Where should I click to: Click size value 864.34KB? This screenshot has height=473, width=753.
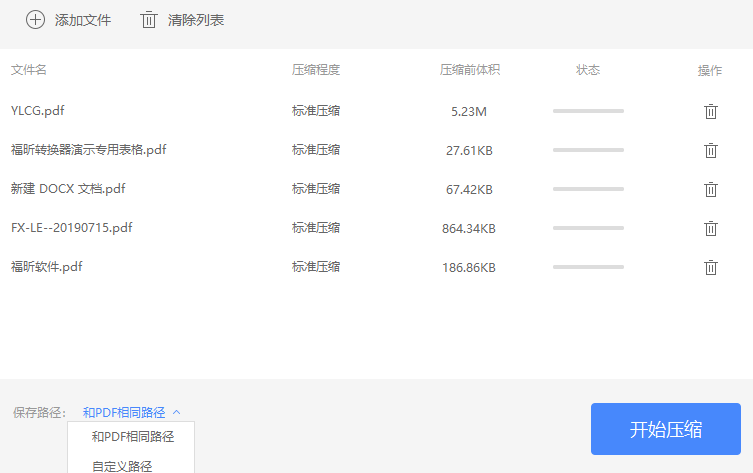click(x=469, y=229)
